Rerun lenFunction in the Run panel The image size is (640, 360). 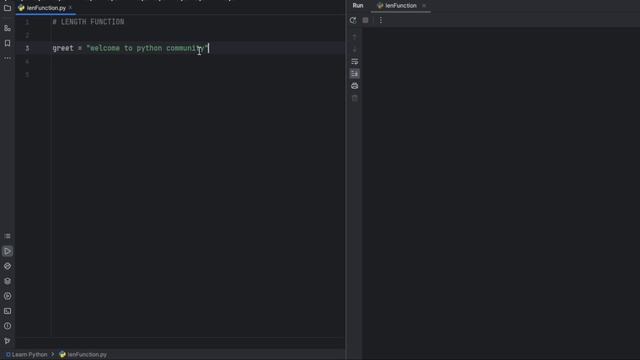pos(353,20)
